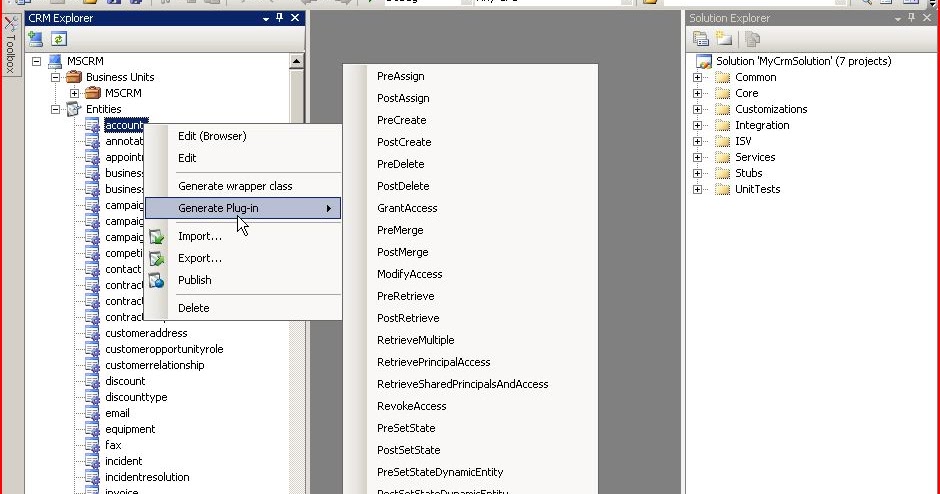The height and width of the screenshot is (494, 940).
Task: Select PreCreate plug-in event
Action: coord(402,120)
